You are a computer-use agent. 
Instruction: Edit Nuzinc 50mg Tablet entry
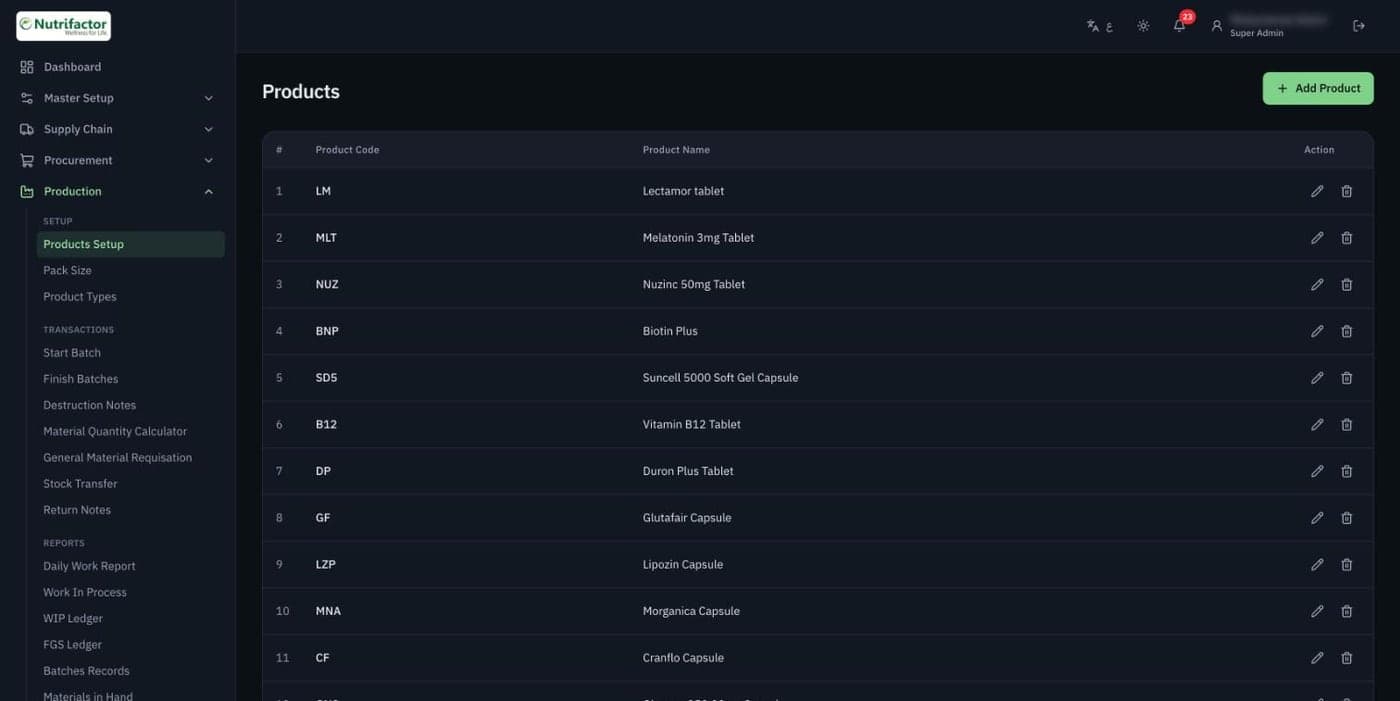(1317, 284)
